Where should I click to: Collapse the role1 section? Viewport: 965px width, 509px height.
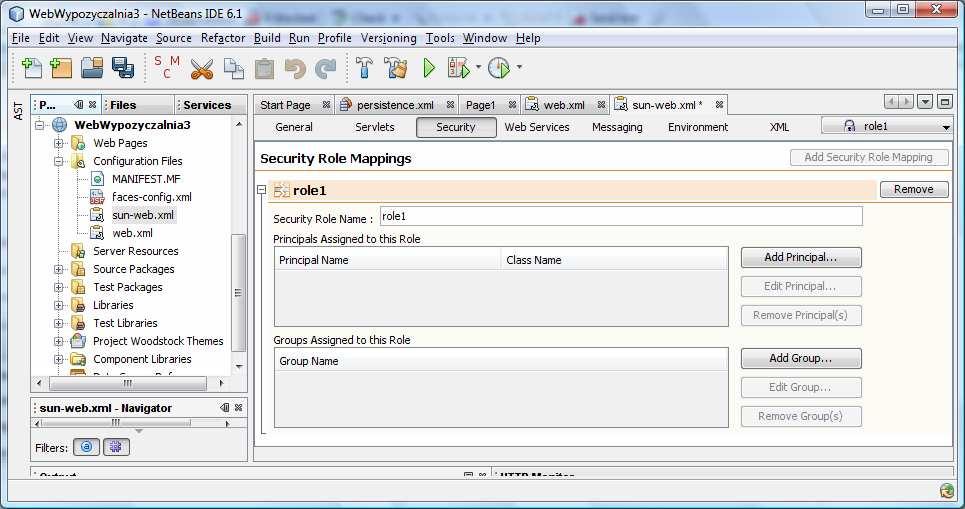pos(262,190)
